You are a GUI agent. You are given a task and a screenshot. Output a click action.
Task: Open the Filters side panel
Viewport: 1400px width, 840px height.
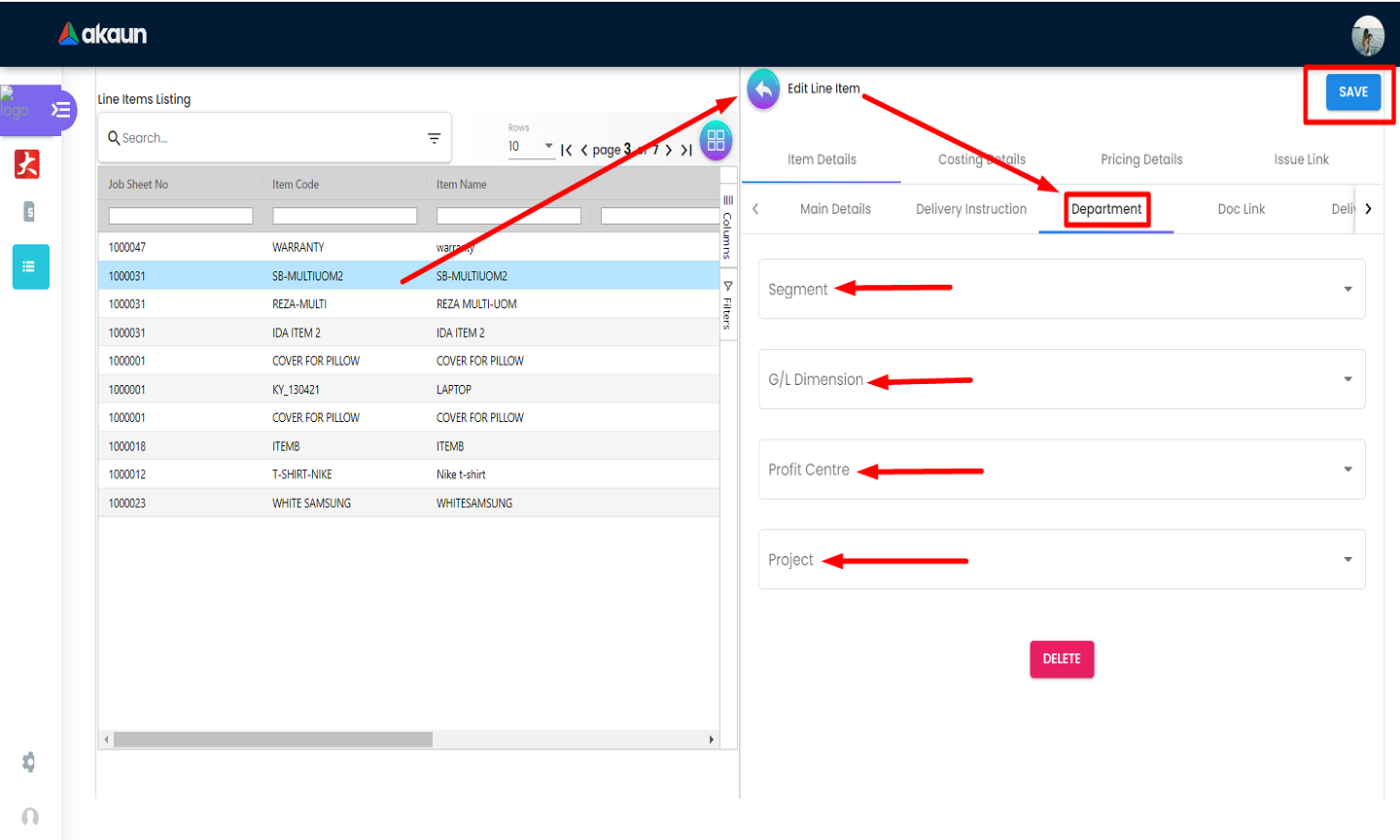[727, 305]
